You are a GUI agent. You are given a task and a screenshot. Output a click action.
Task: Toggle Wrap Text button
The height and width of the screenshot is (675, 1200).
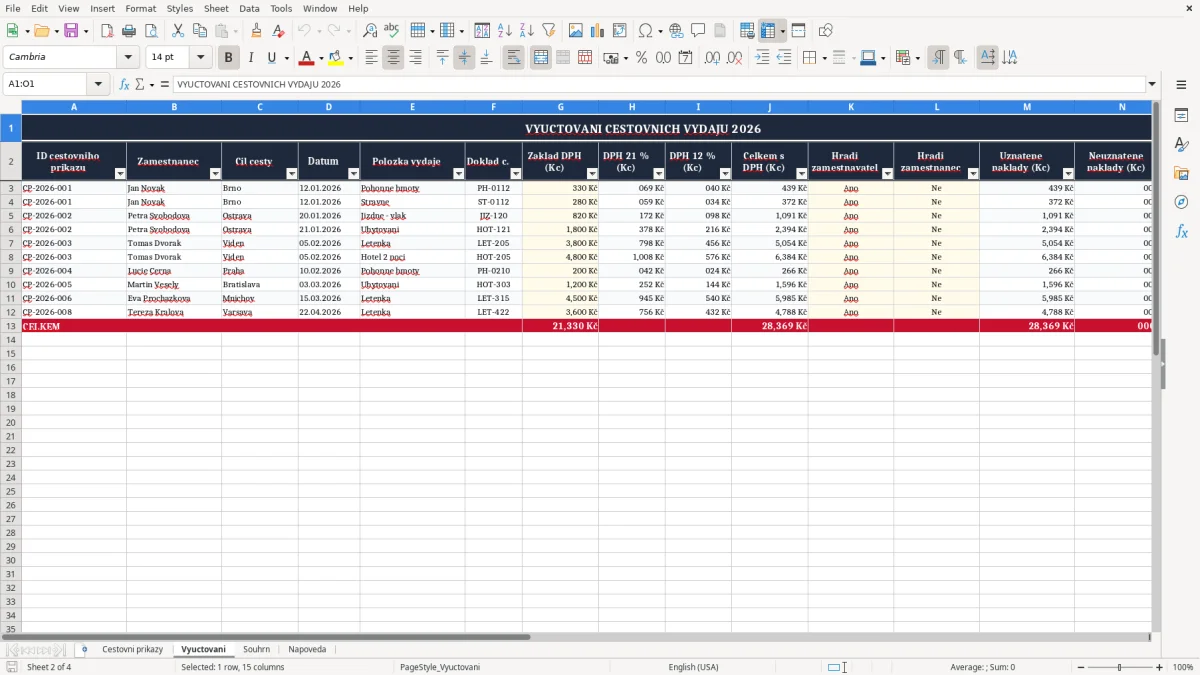point(514,58)
